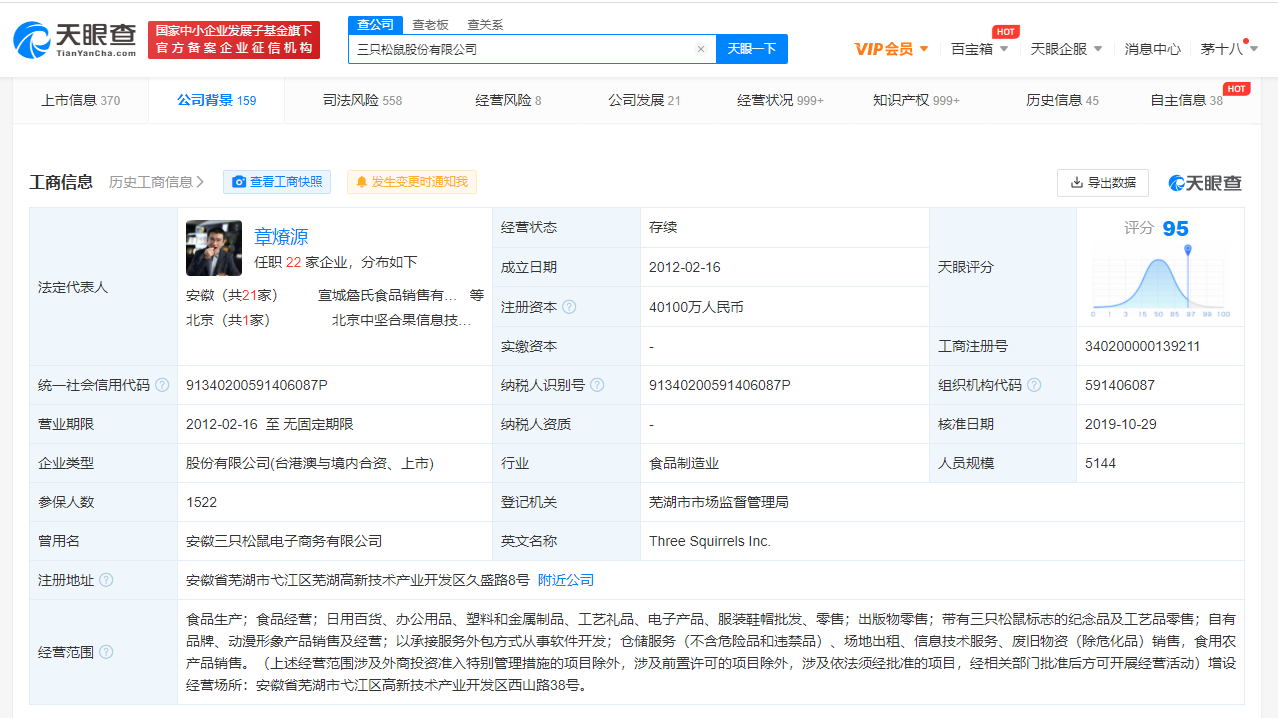1278x718 pixels.
Task: Open legal representative 章燎源 link
Action: click(x=281, y=237)
